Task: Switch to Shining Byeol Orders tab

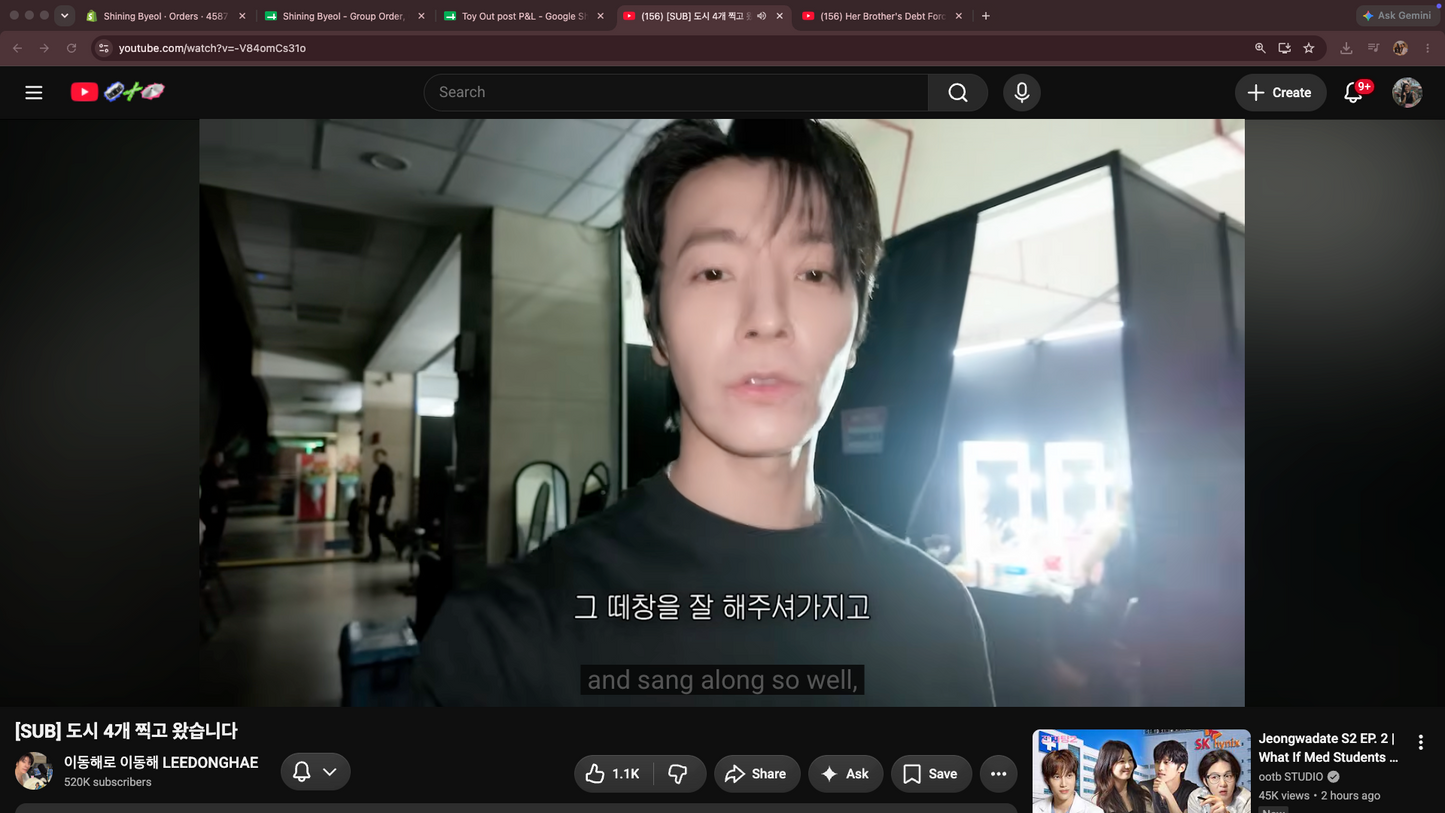Action: 165,16
